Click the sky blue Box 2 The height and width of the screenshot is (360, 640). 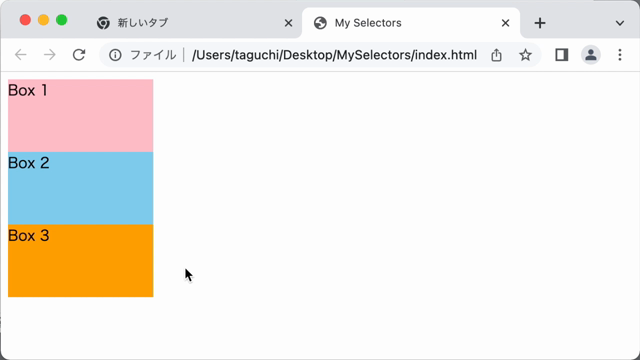coord(80,188)
